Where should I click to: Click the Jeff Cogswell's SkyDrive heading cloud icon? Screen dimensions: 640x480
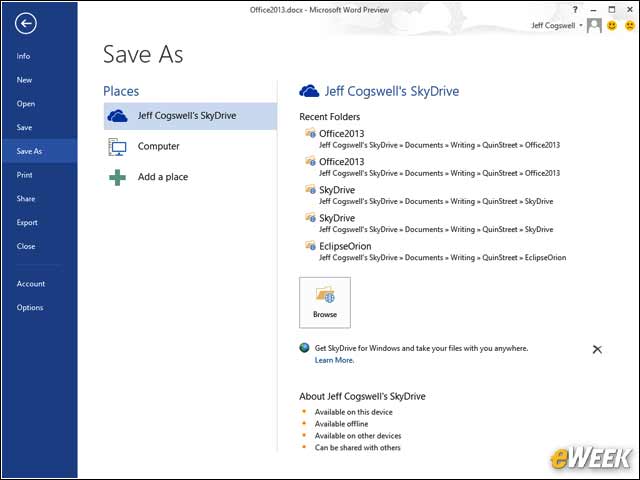click(x=309, y=91)
